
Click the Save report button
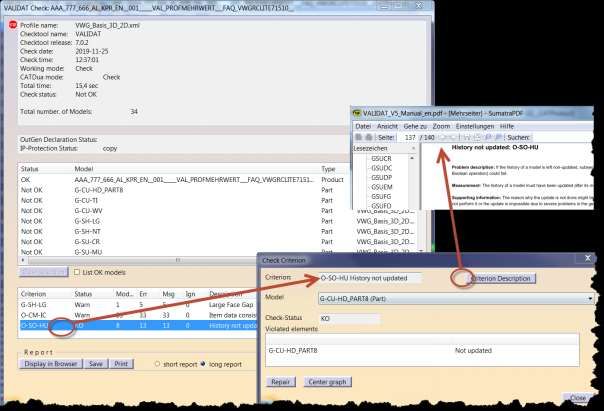96,364
